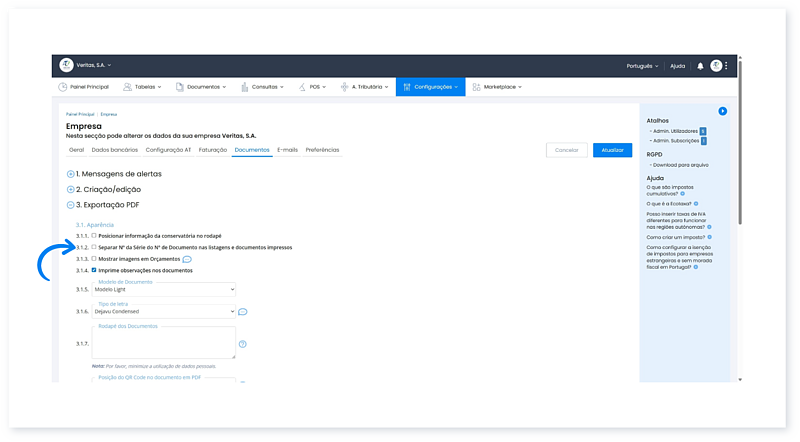This screenshot has height=442, width=800.
Task: Open Admin. Utilizadores shortcut
Action: [x=675, y=131]
